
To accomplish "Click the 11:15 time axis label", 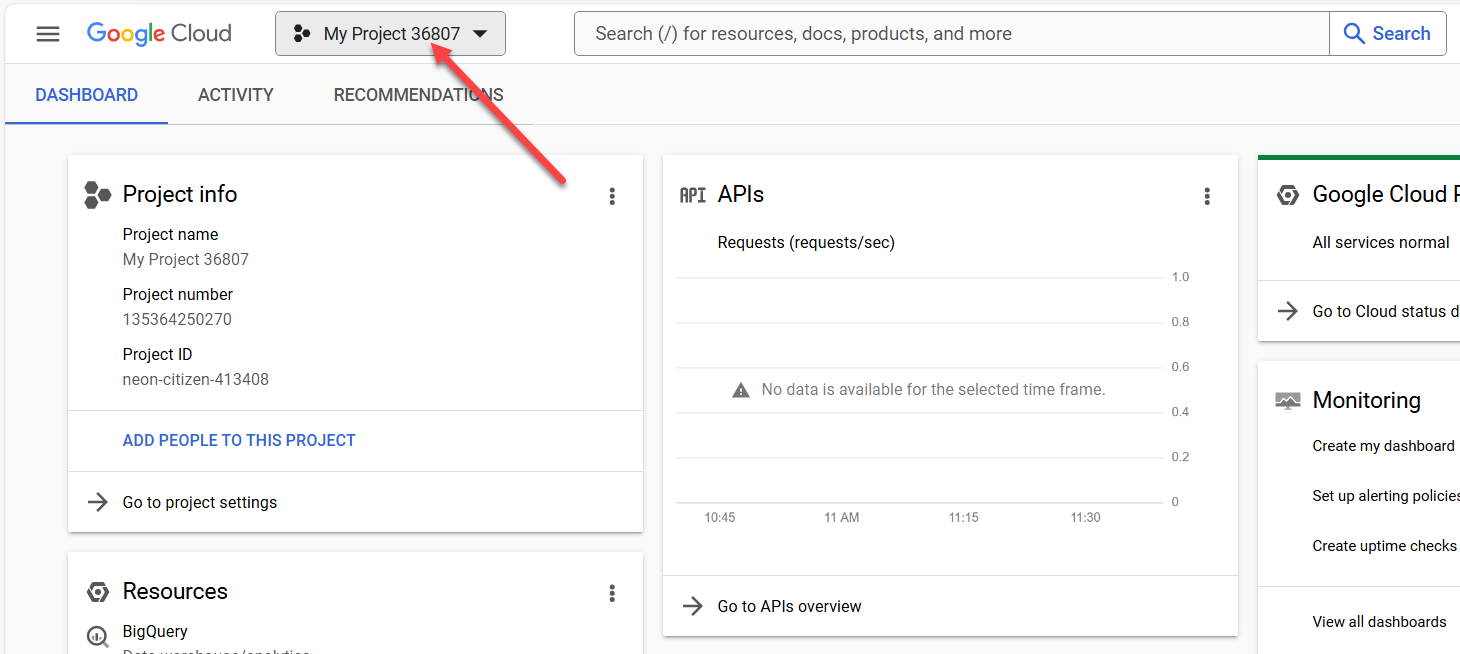I will point(964,518).
